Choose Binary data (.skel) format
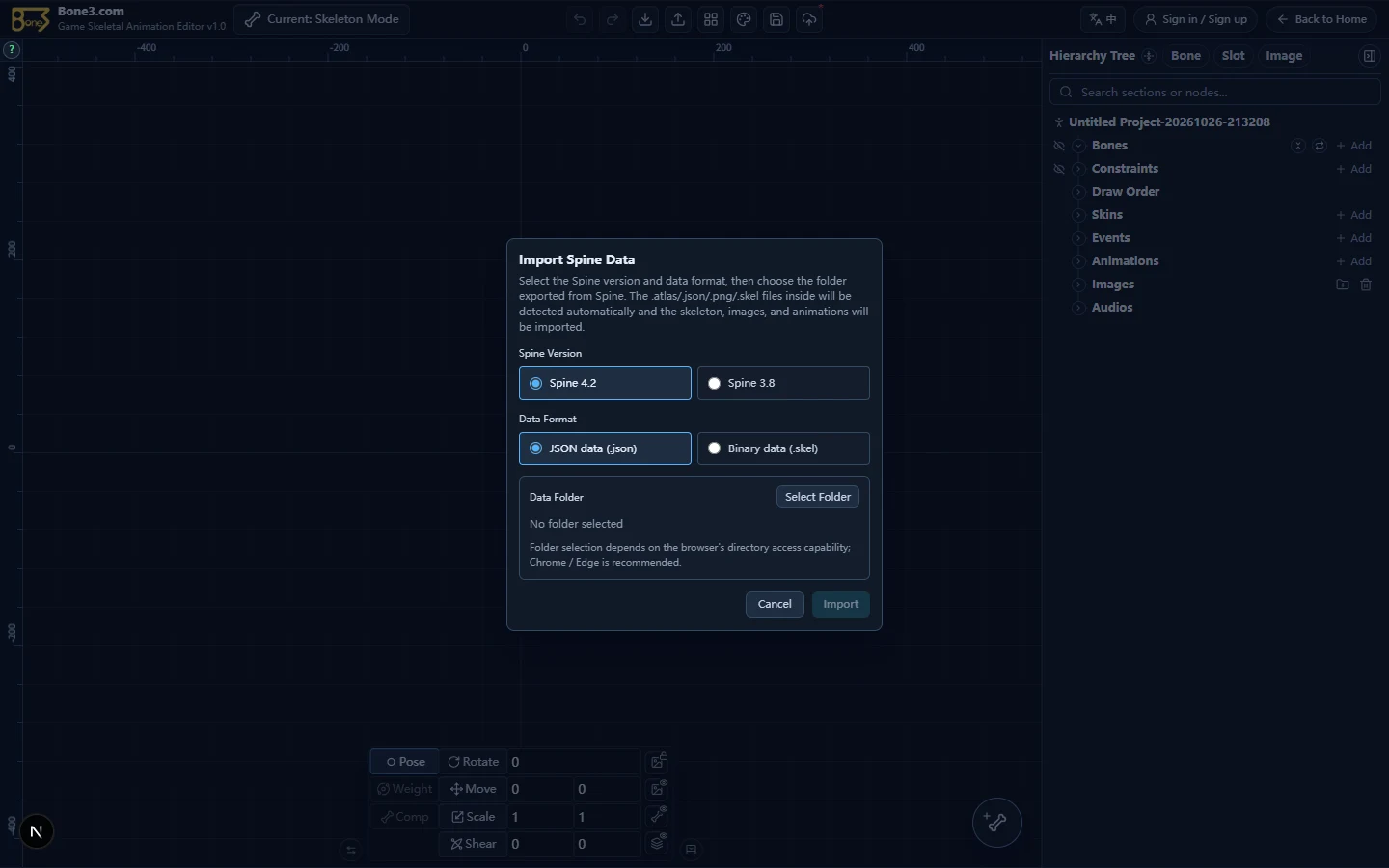Image resolution: width=1389 pixels, height=868 pixels. [783, 448]
